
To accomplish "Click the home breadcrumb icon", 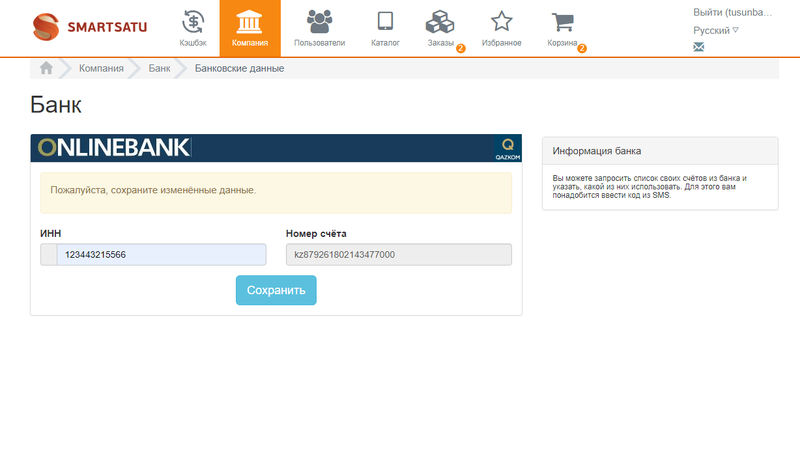I will pyautogui.click(x=46, y=68).
